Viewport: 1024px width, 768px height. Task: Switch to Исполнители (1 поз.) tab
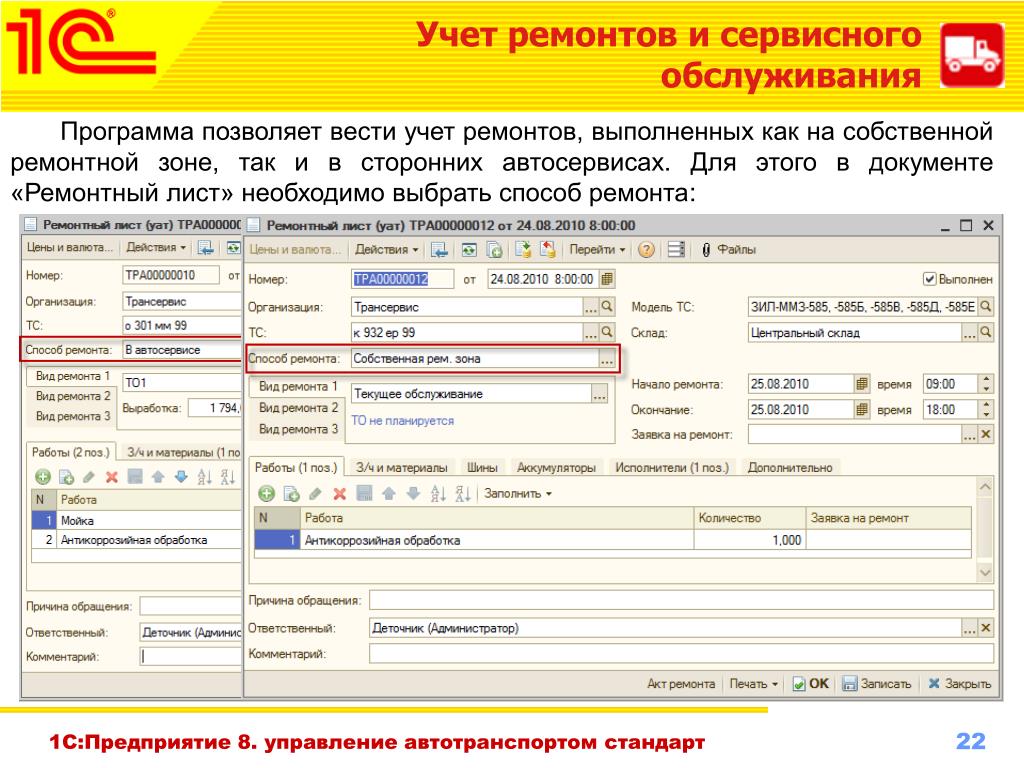click(x=672, y=468)
